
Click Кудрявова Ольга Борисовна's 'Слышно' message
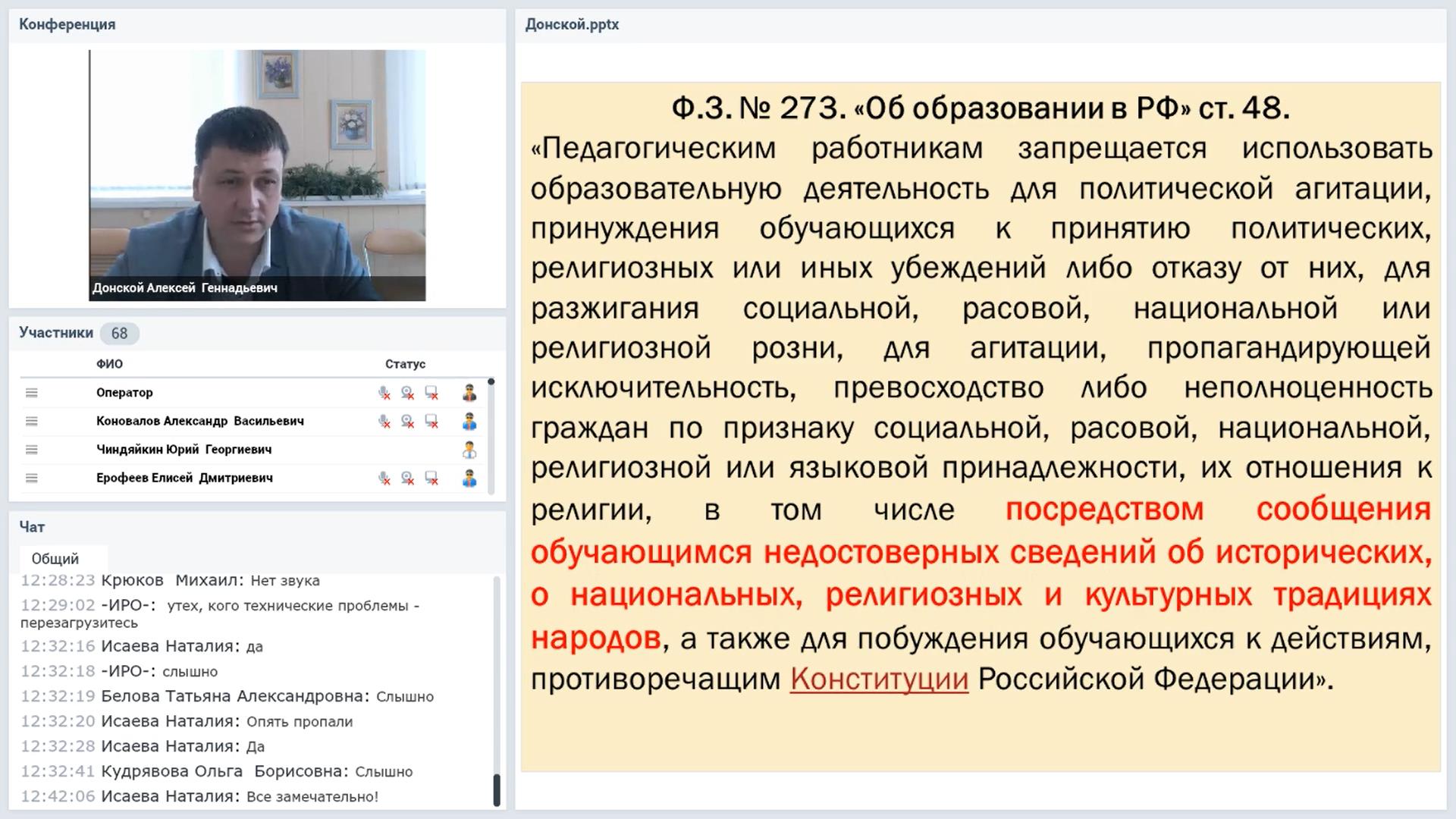coord(217,772)
